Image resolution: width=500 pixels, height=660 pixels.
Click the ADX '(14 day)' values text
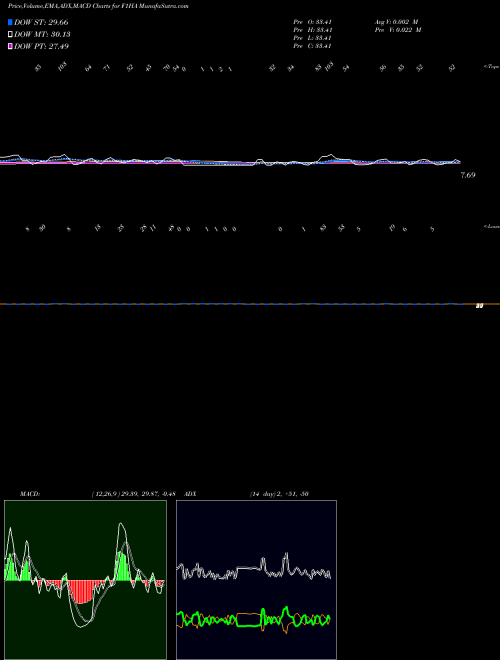pyautogui.click(x=279, y=494)
